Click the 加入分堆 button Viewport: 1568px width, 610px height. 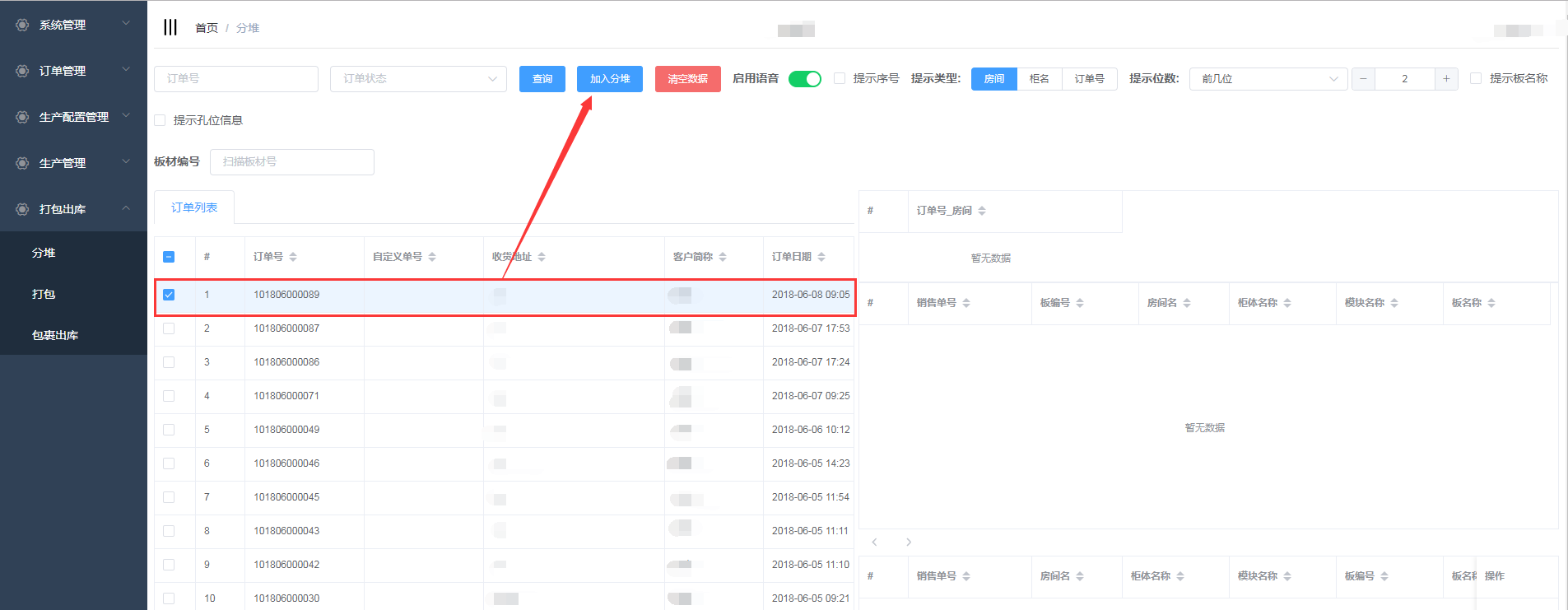[x=609, y=79]
